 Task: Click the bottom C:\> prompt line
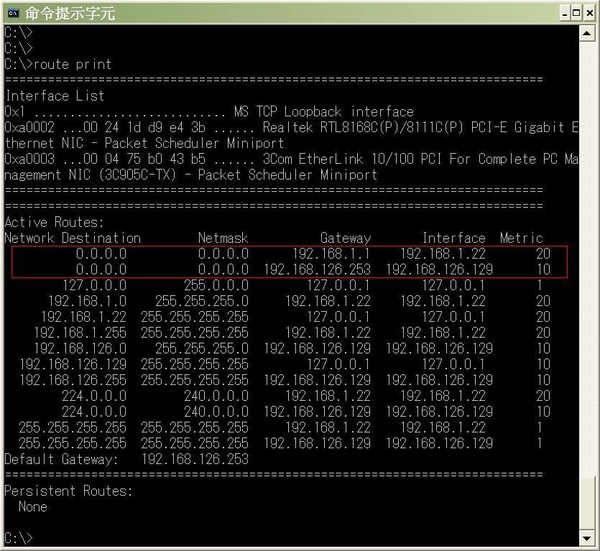(x=18, y=538)
